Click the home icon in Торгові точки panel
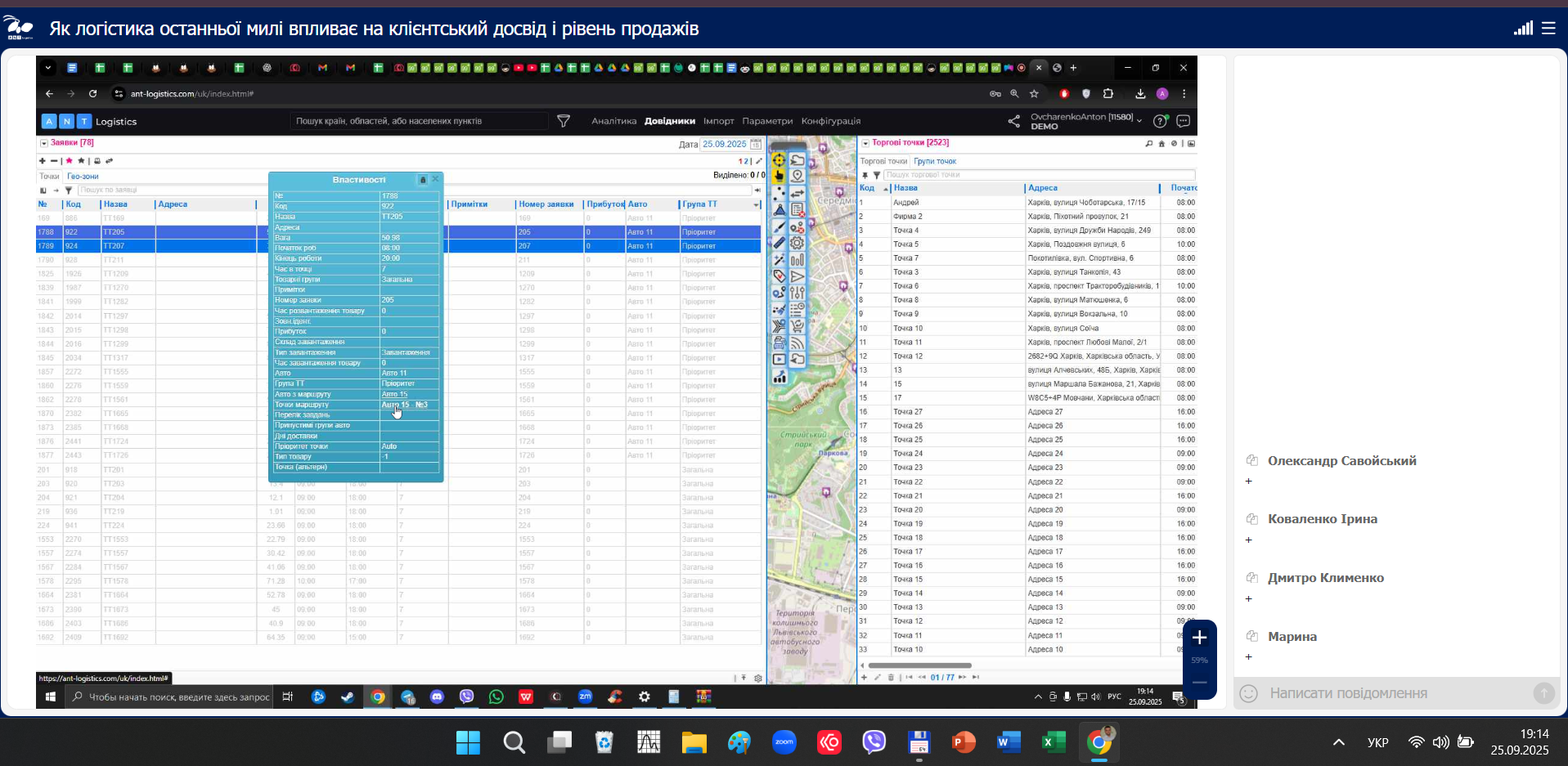Image resolution: width=1568 pixels, height=766 pixels. [x=1161, y=143]
